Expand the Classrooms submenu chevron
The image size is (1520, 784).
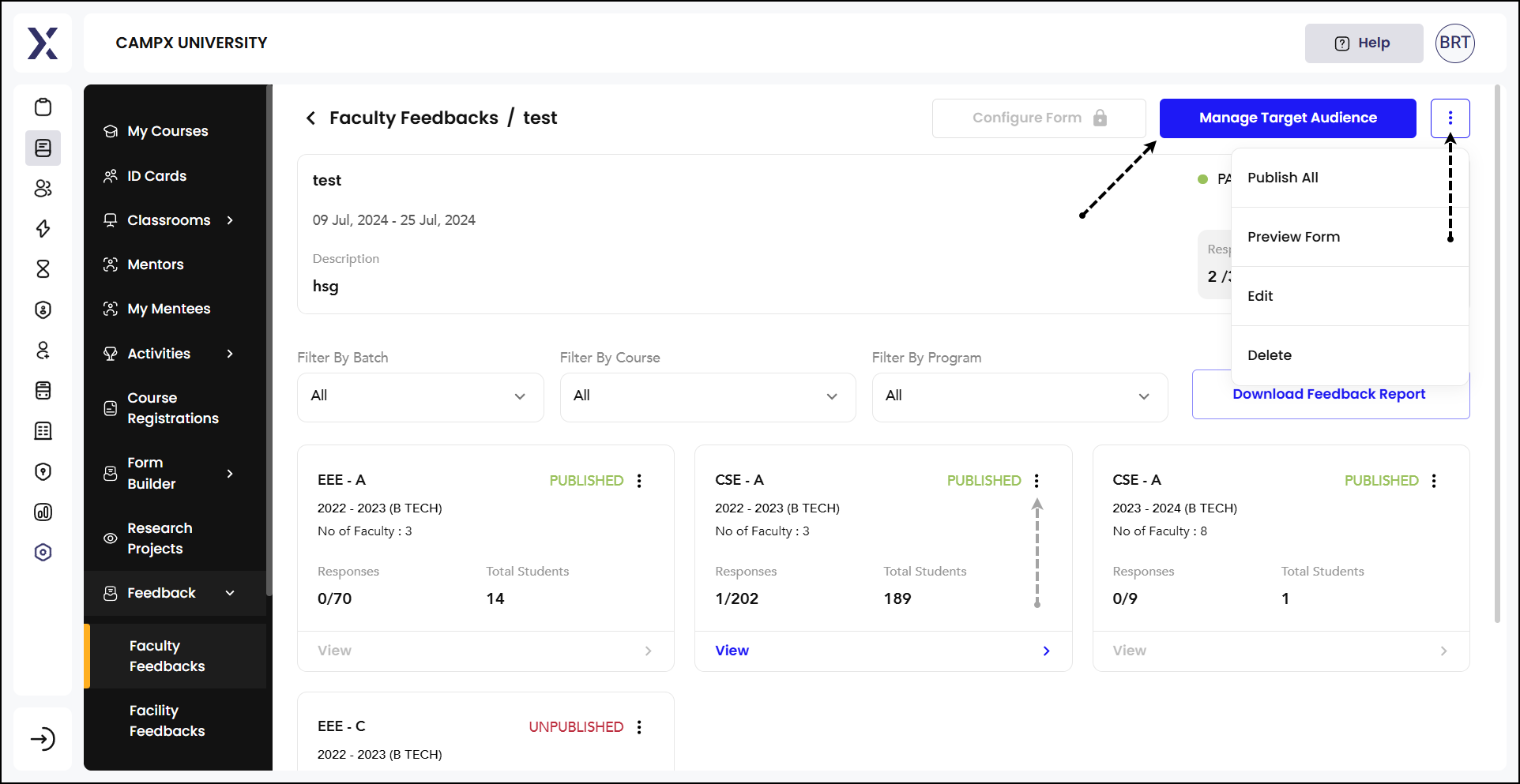[x=230, y=220]
